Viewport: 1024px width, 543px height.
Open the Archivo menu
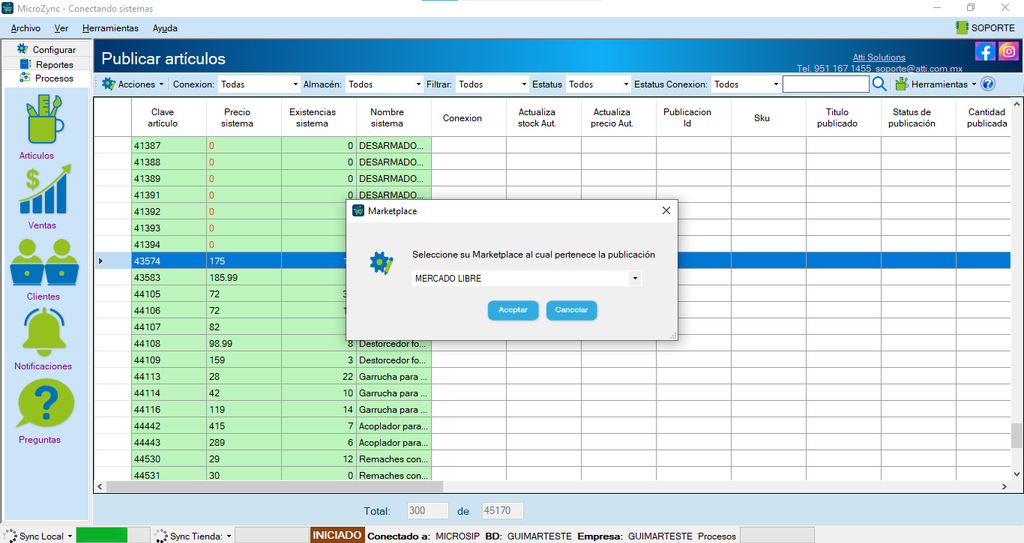(x=25, y=28)
